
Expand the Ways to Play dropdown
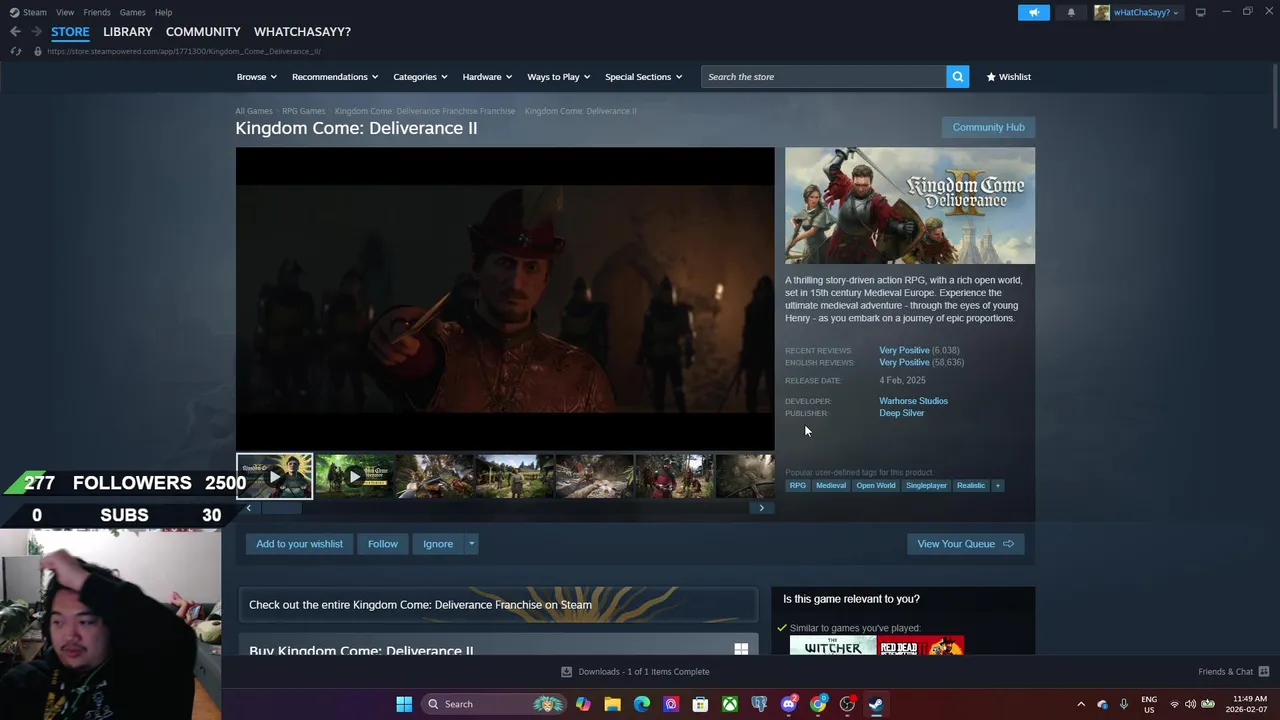(x=559, y=77)
